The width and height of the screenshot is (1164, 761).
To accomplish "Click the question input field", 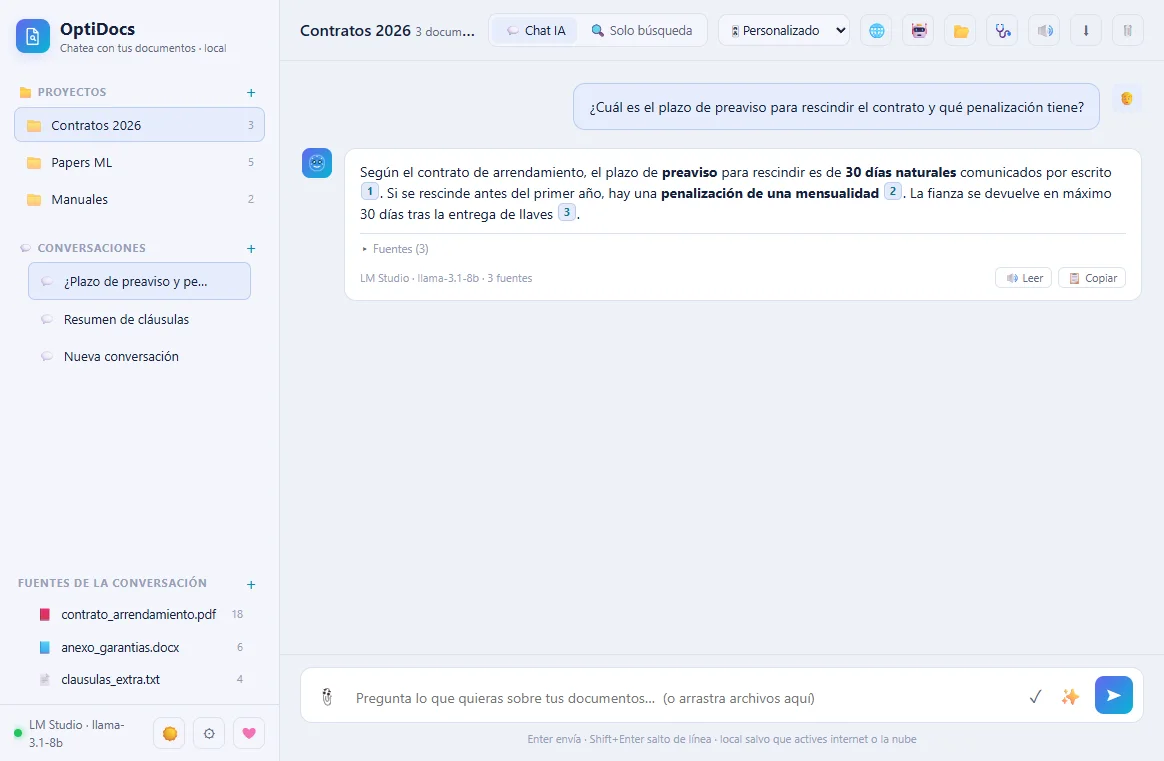I will point(686,698).
